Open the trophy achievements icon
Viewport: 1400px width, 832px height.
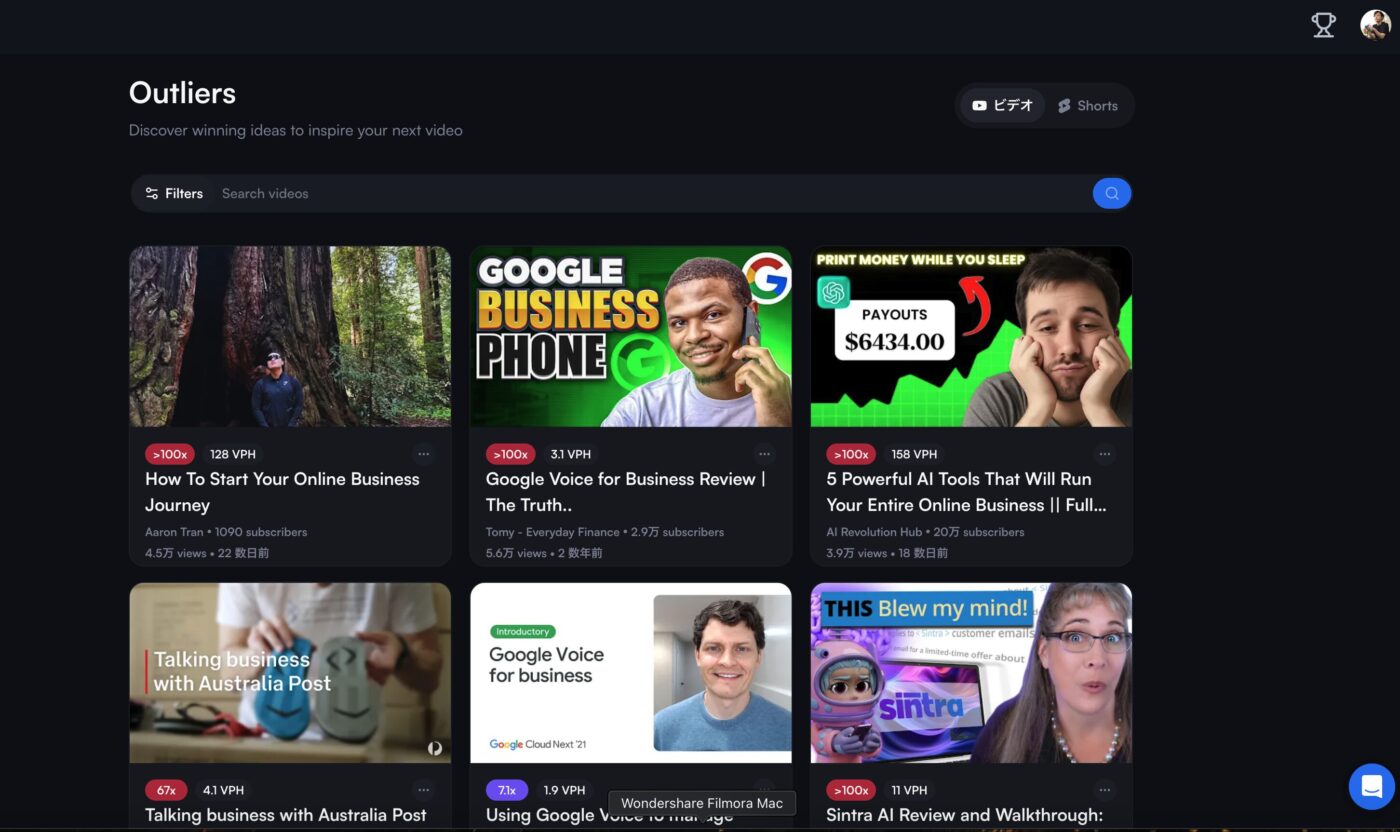coord(1323,25)
